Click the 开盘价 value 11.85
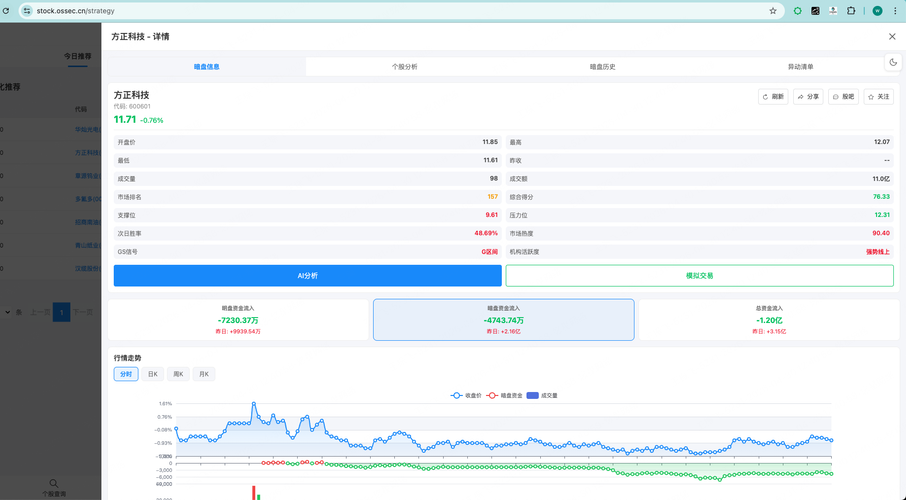Screen dimensions: 906x500 pos(490,142)
